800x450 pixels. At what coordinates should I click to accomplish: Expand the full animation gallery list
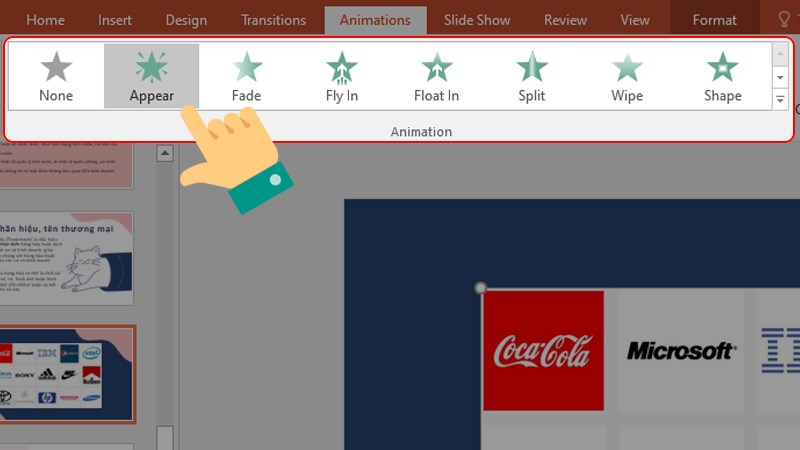[780, 99]
